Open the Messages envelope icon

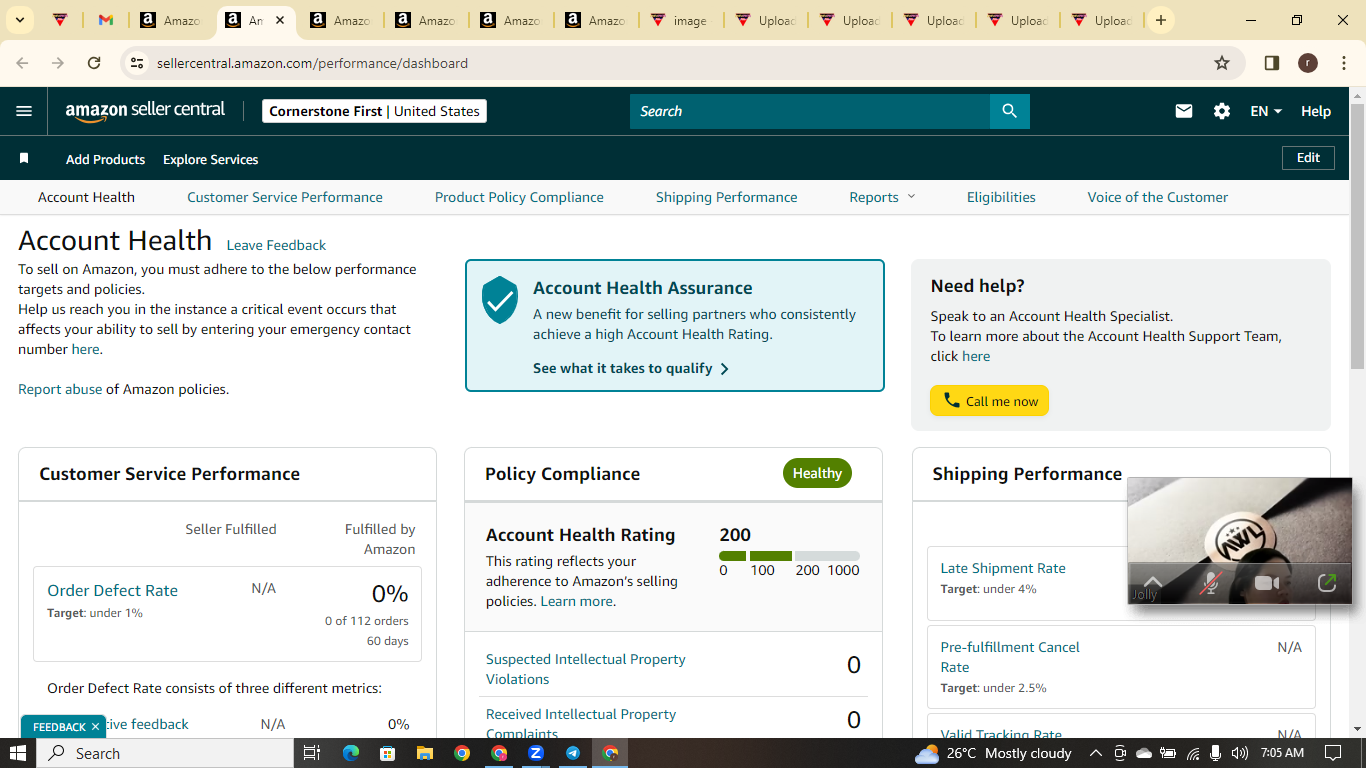click(1184, 111)
